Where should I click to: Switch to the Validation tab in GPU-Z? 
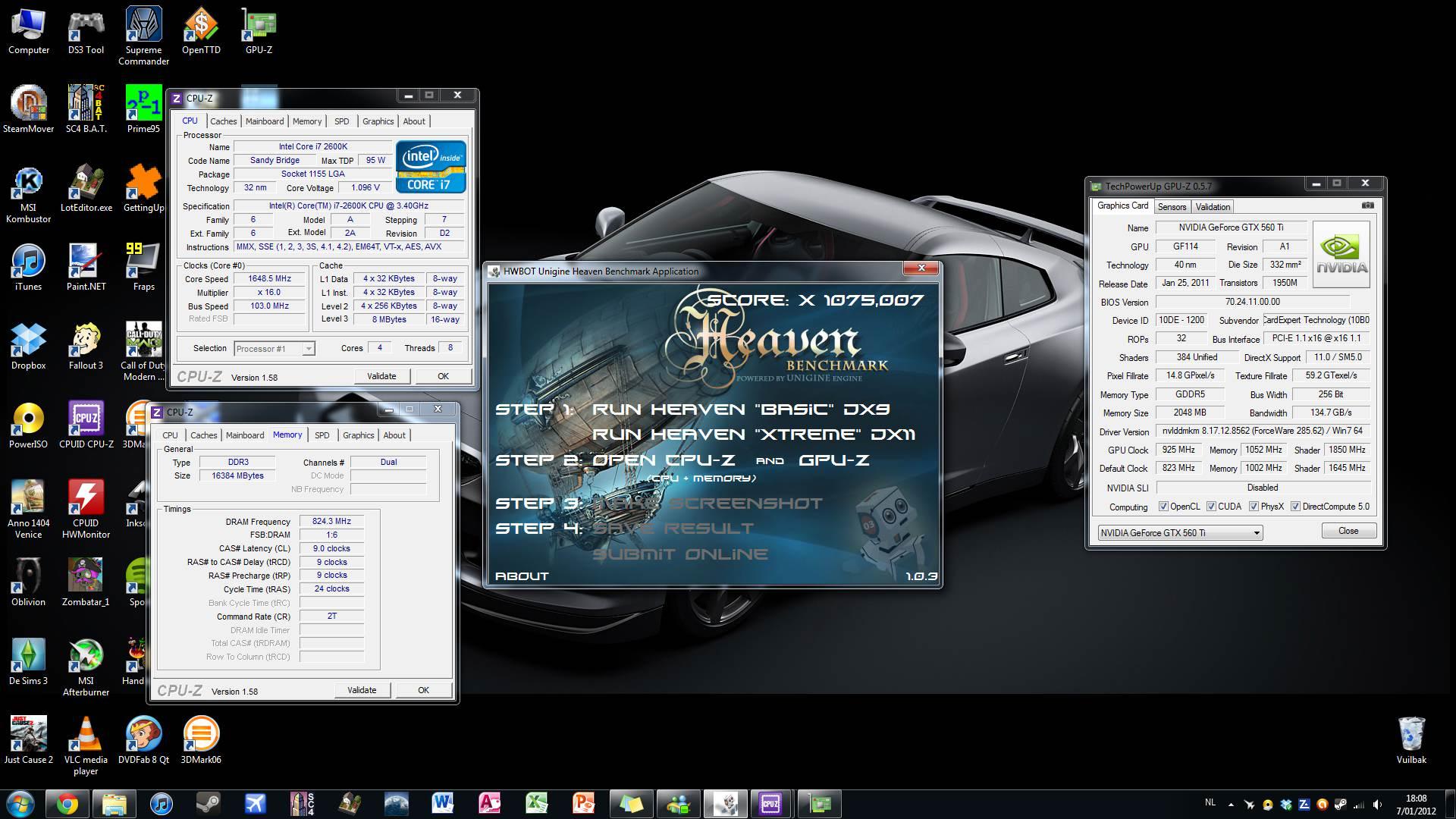click(x=1213, y=207)
